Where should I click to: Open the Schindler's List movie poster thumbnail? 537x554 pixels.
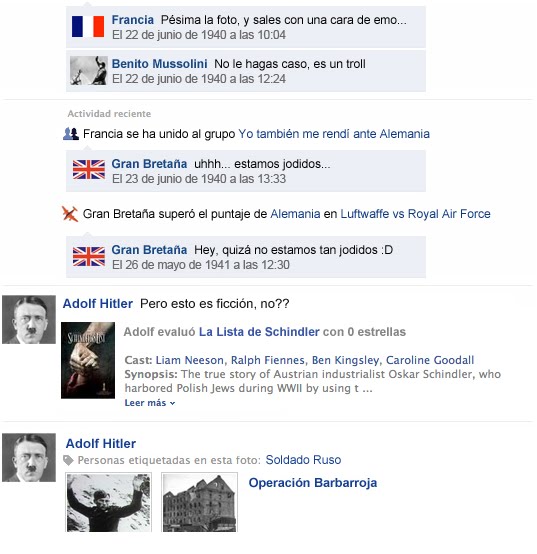[x=88, y=360]
